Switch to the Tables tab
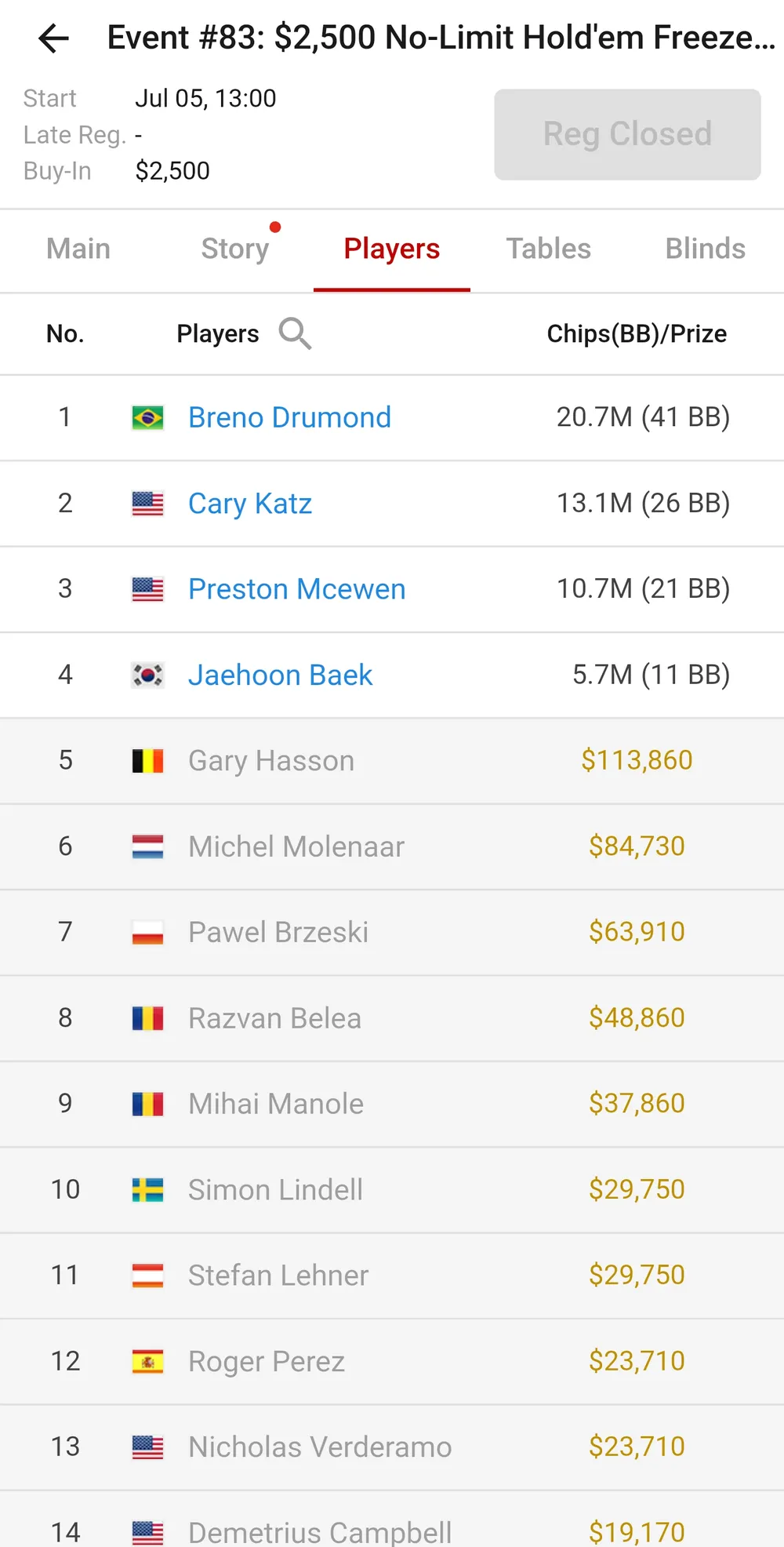Image resolution: width=784 pixels, height=1547 pixels. click(x=549, y=249)
